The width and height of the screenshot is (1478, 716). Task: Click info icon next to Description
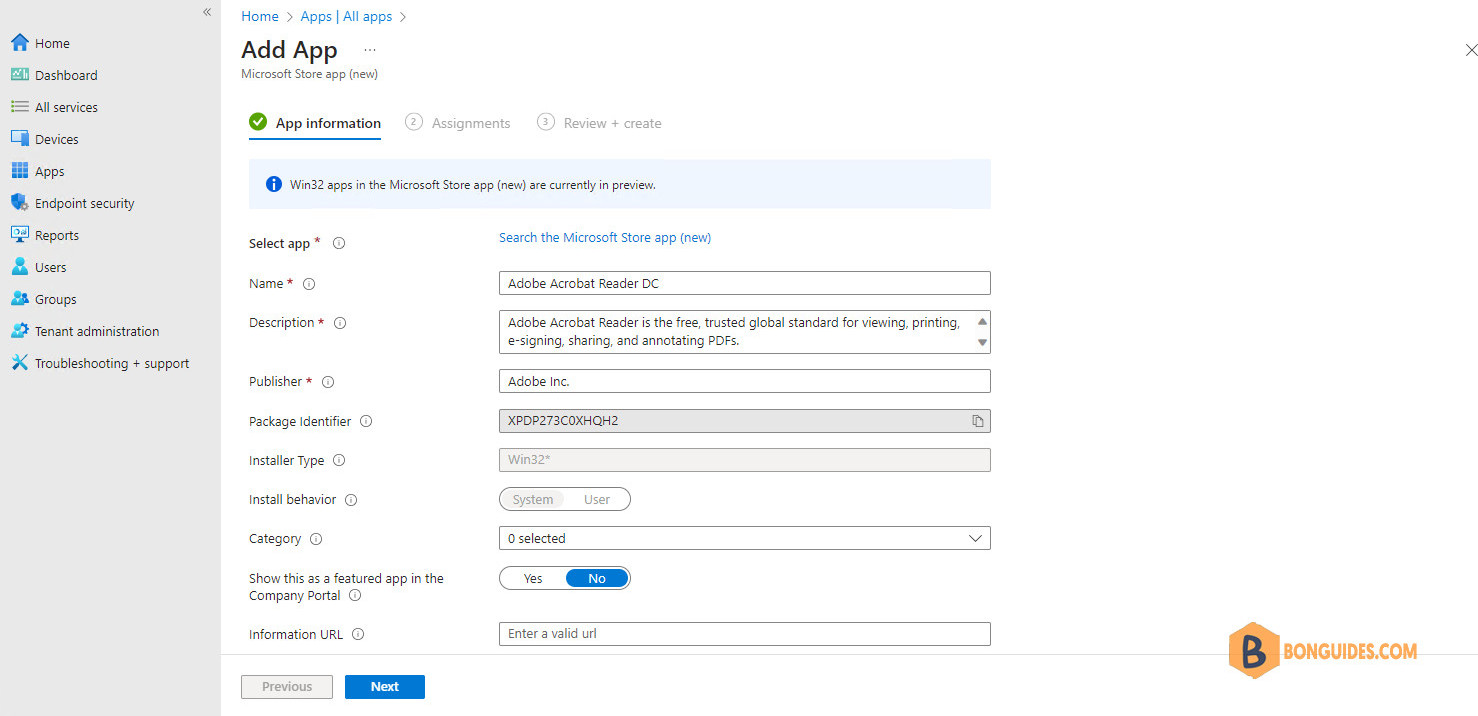340,323
